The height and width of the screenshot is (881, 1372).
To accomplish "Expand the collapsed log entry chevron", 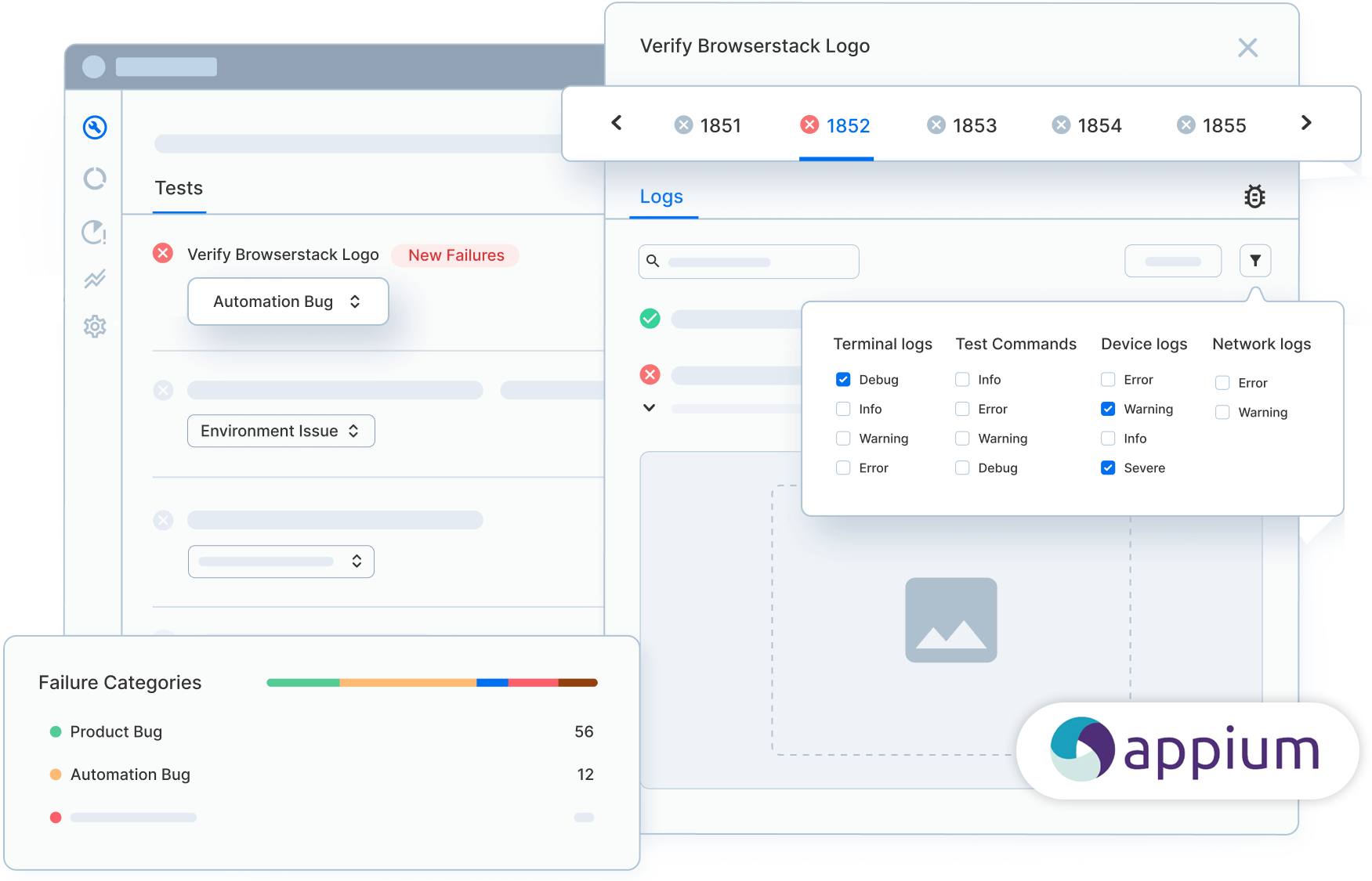I will (649, 408).
